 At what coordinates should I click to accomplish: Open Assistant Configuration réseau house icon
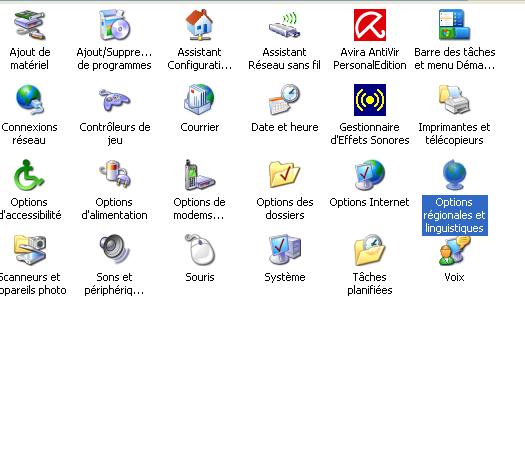click(x=200, y=25)
